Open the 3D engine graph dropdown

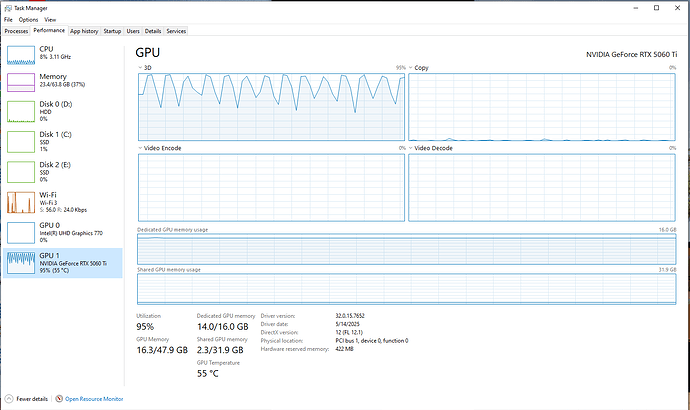click(140, 68)
